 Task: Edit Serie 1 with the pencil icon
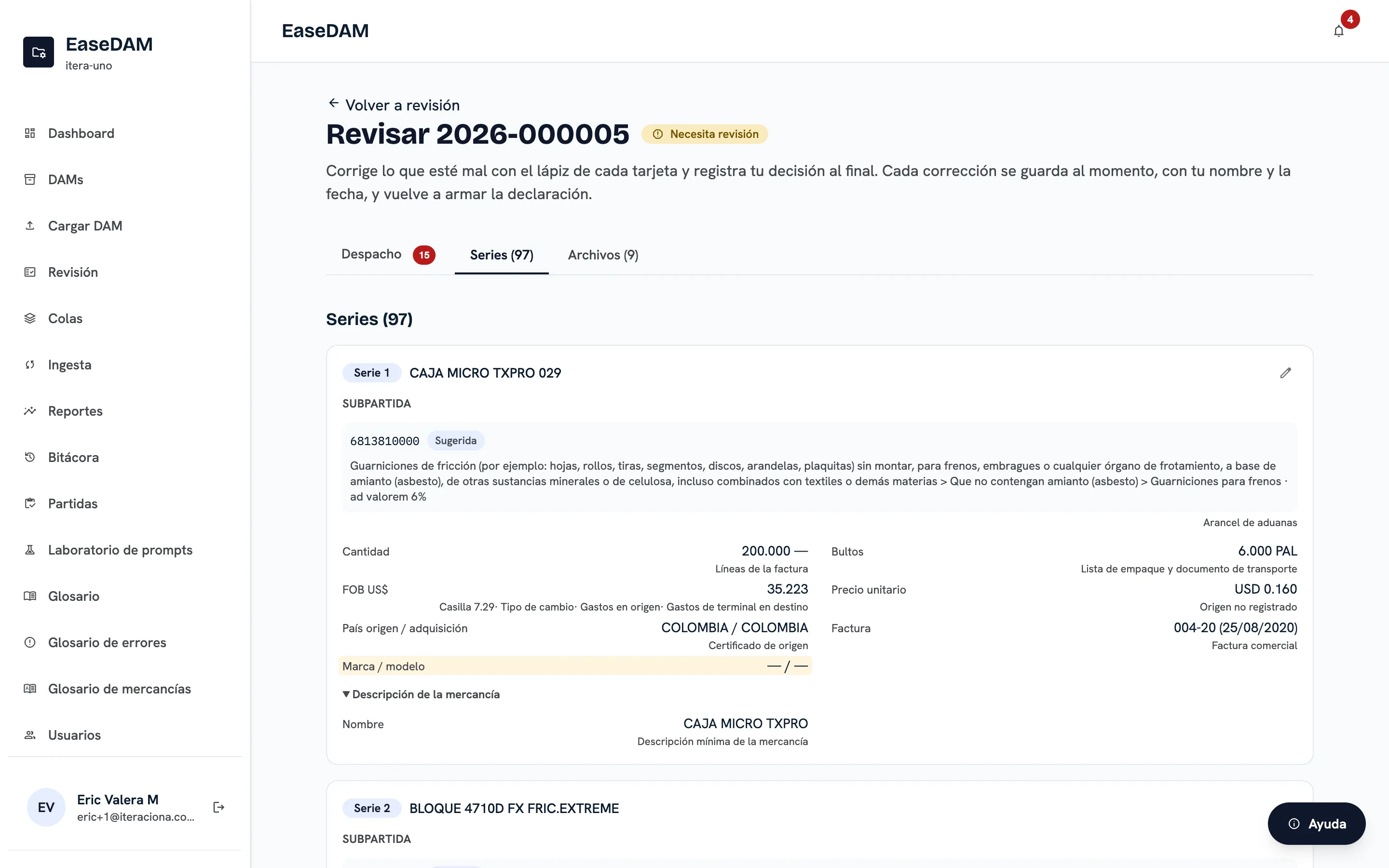tap(1285, 373)
